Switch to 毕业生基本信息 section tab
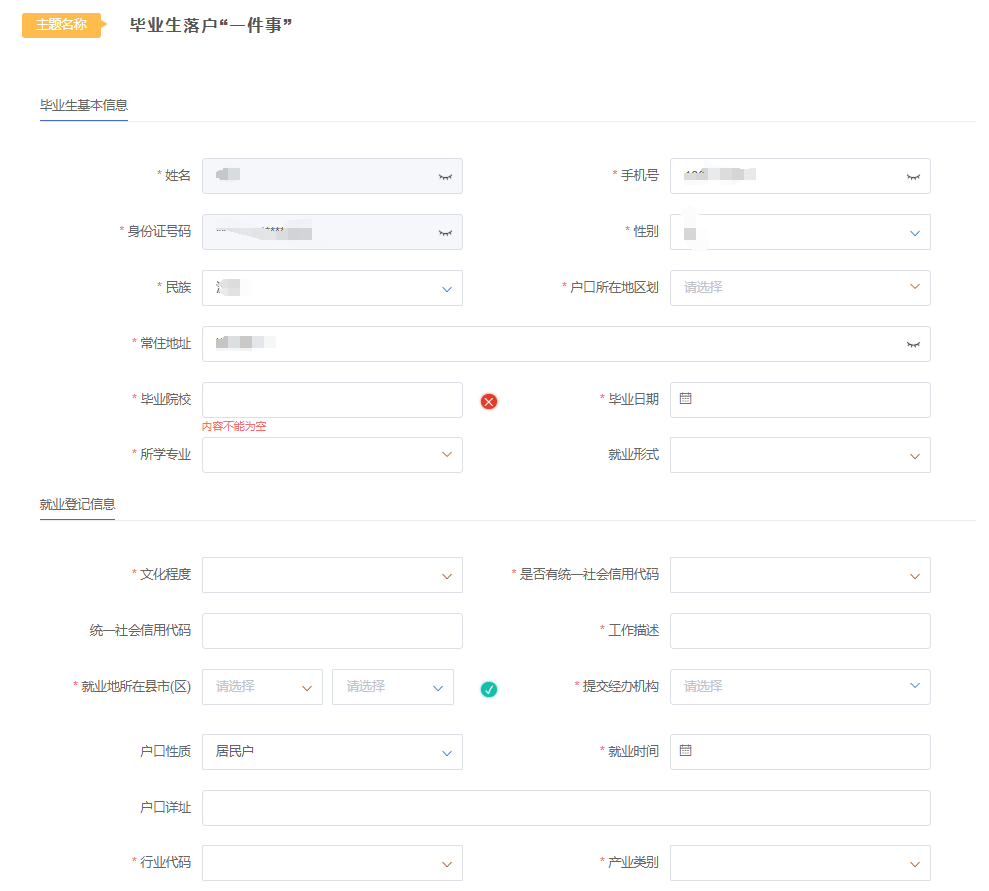 (x=84, y=105)
